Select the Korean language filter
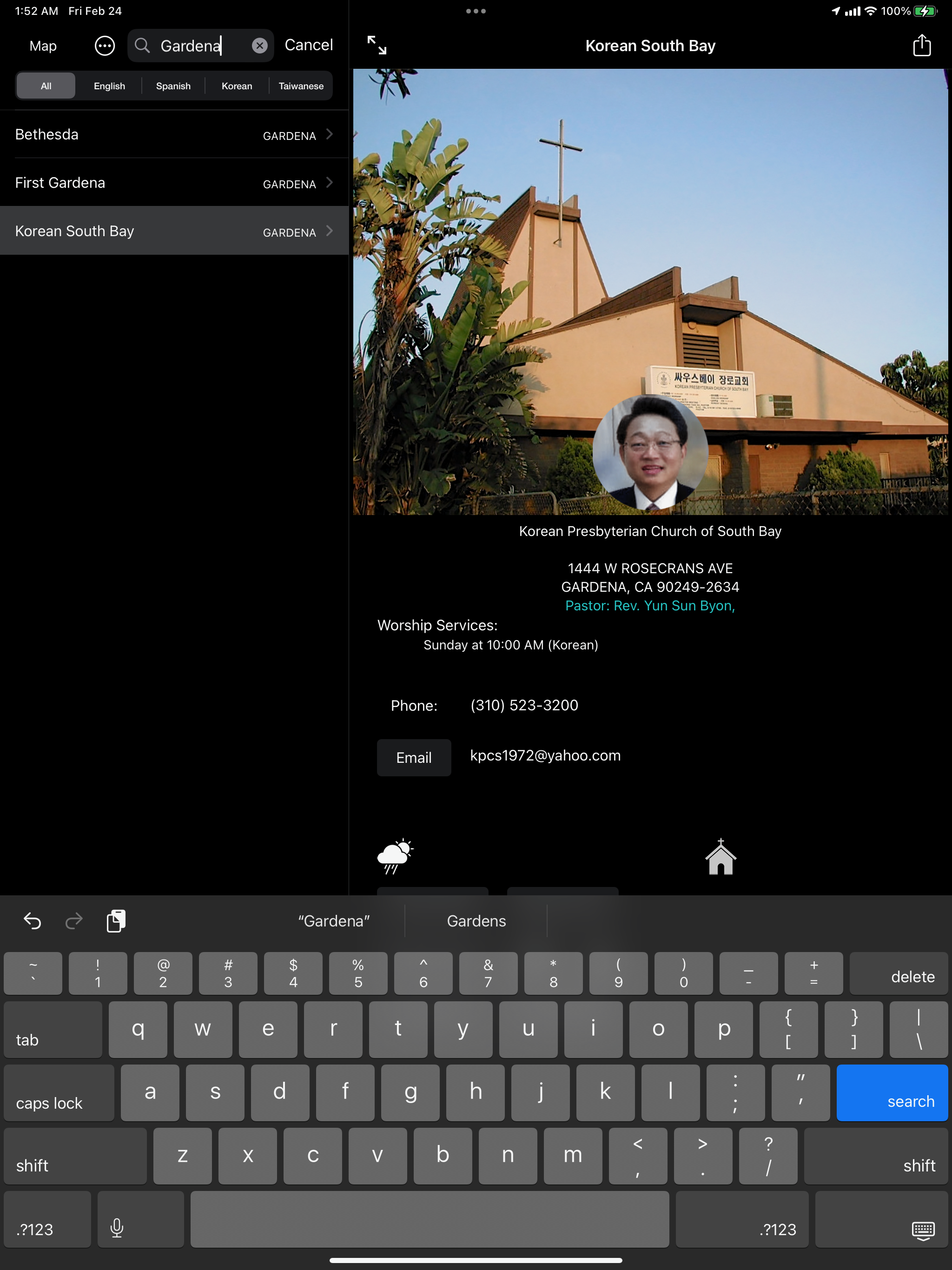This screenshot has width=952, height=1270. [x=237, y=86]
